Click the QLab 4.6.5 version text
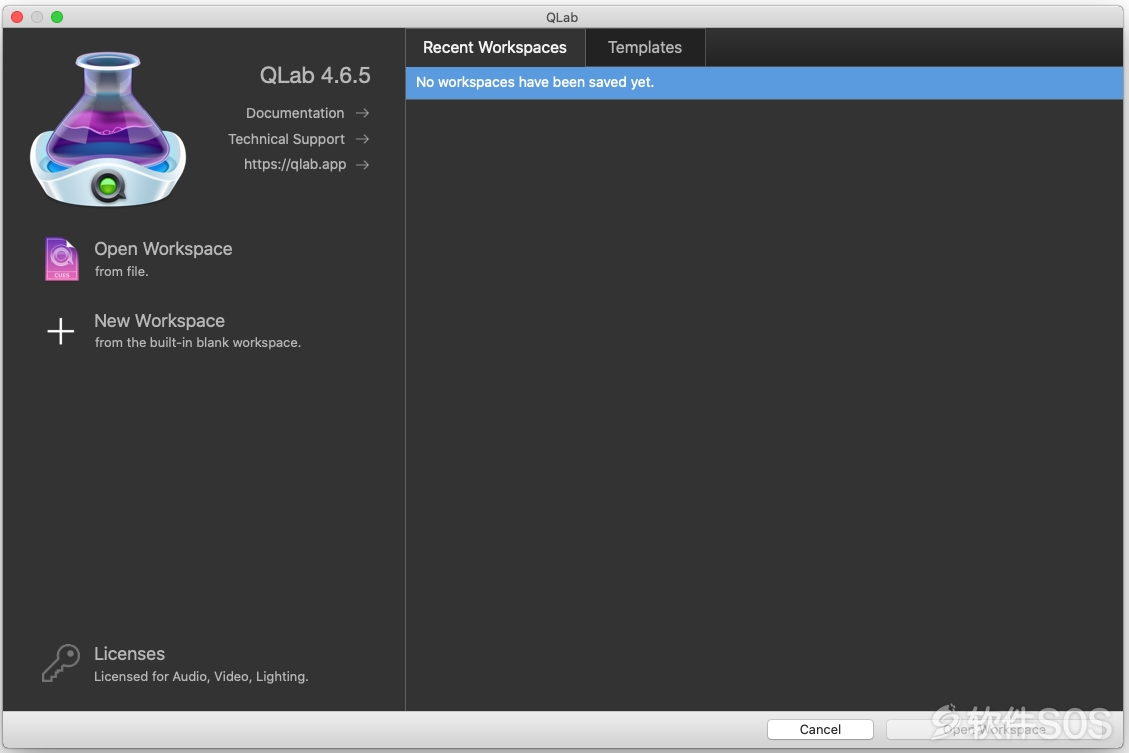Image resolution: width=1129 pixels, height=753 pixels. coord(315,75)
